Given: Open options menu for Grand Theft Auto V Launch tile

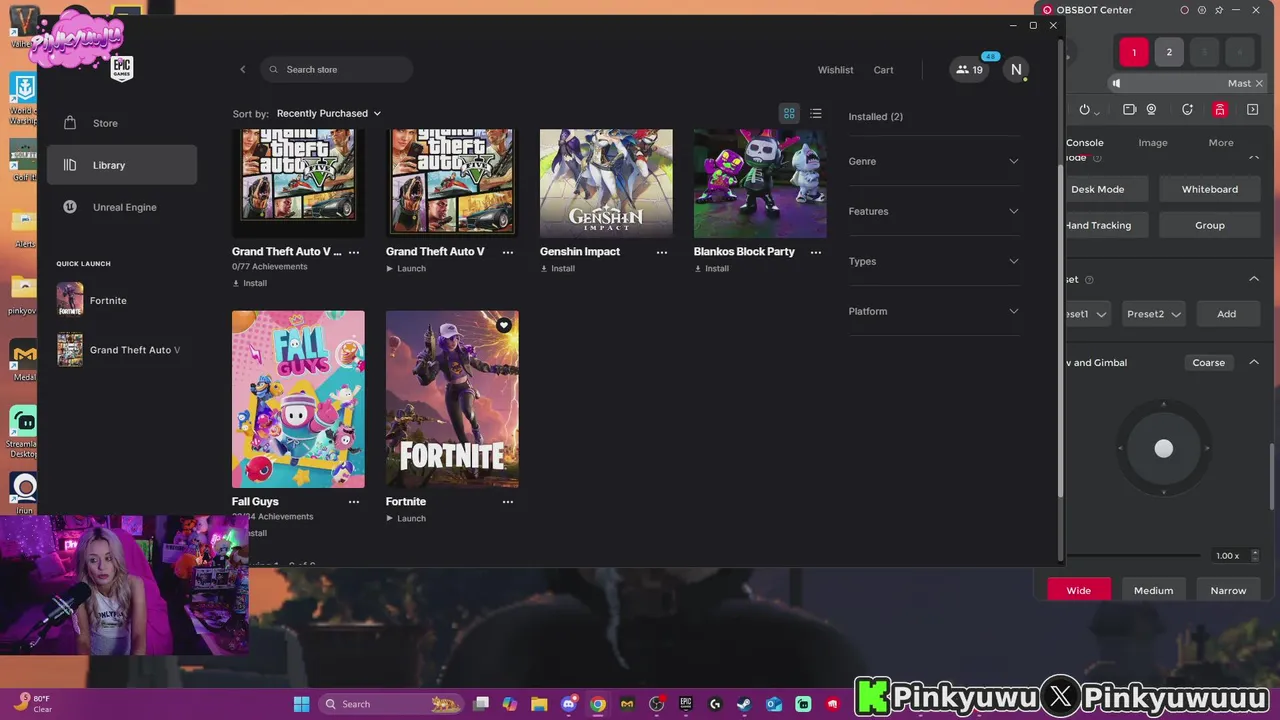Looking at the screenshot, I should click(x=507, y=252).
